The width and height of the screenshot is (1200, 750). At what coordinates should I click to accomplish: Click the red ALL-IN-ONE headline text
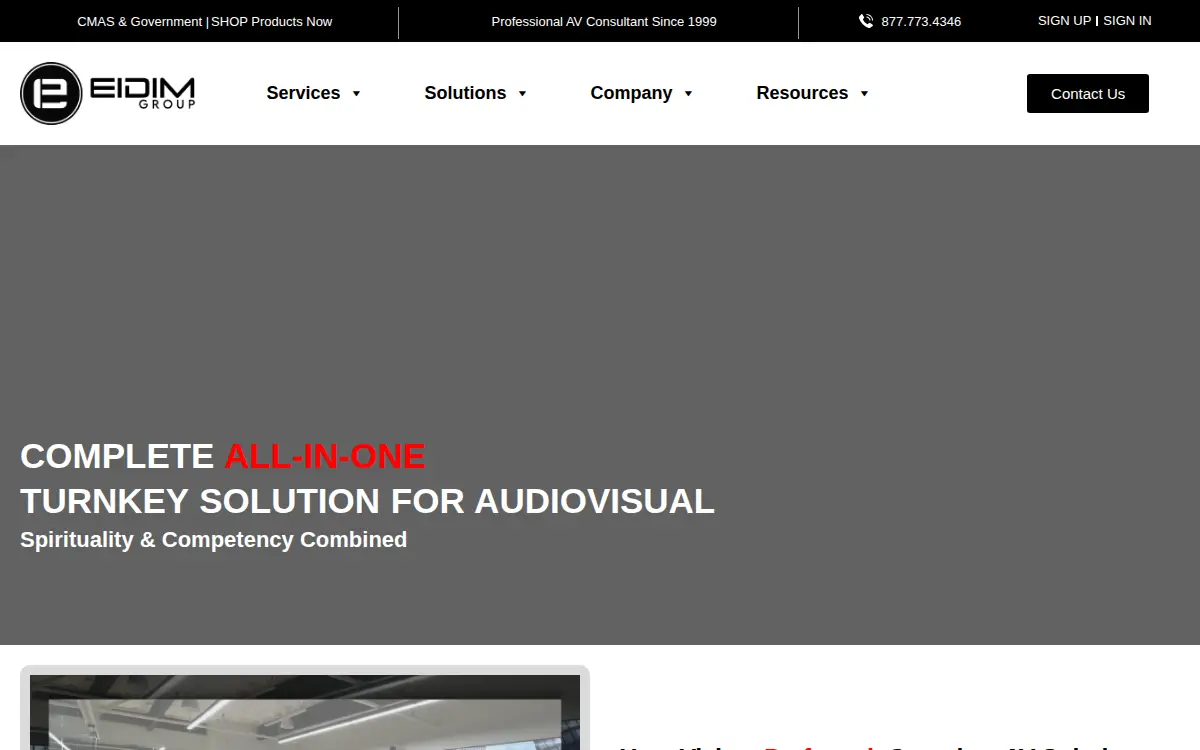coord(325,456)
